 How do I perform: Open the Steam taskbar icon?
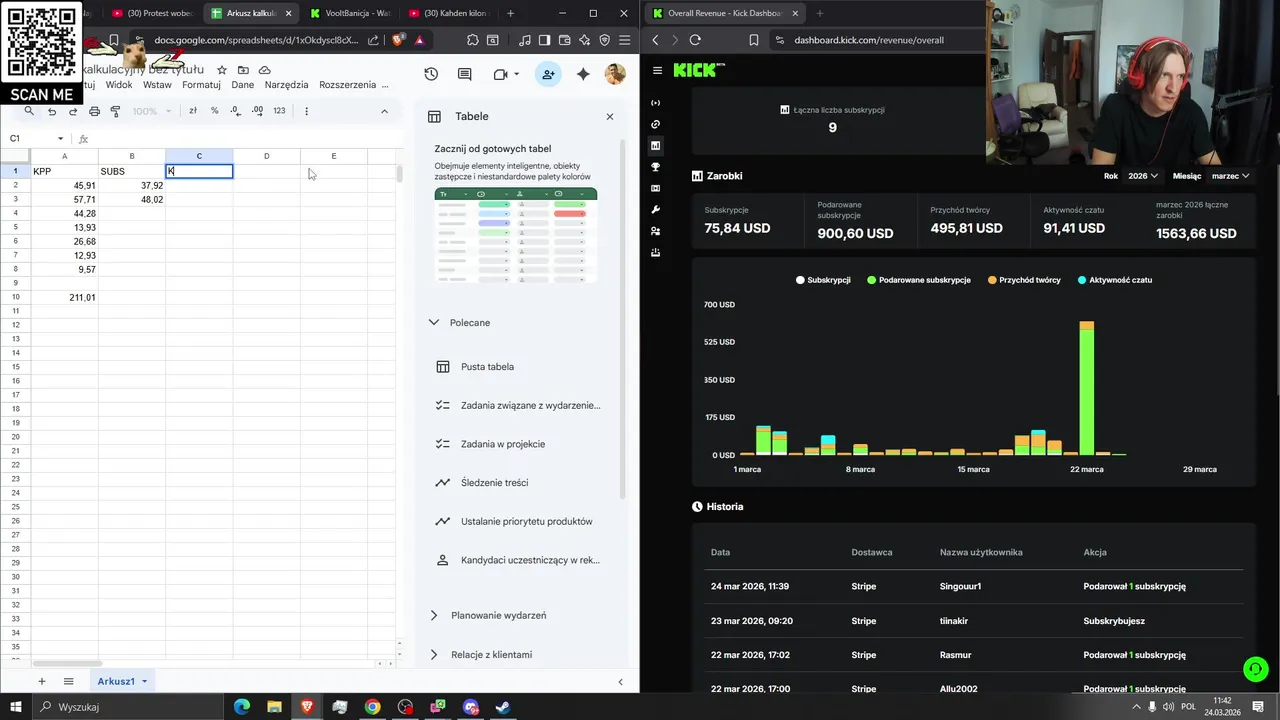coord(503,707)
